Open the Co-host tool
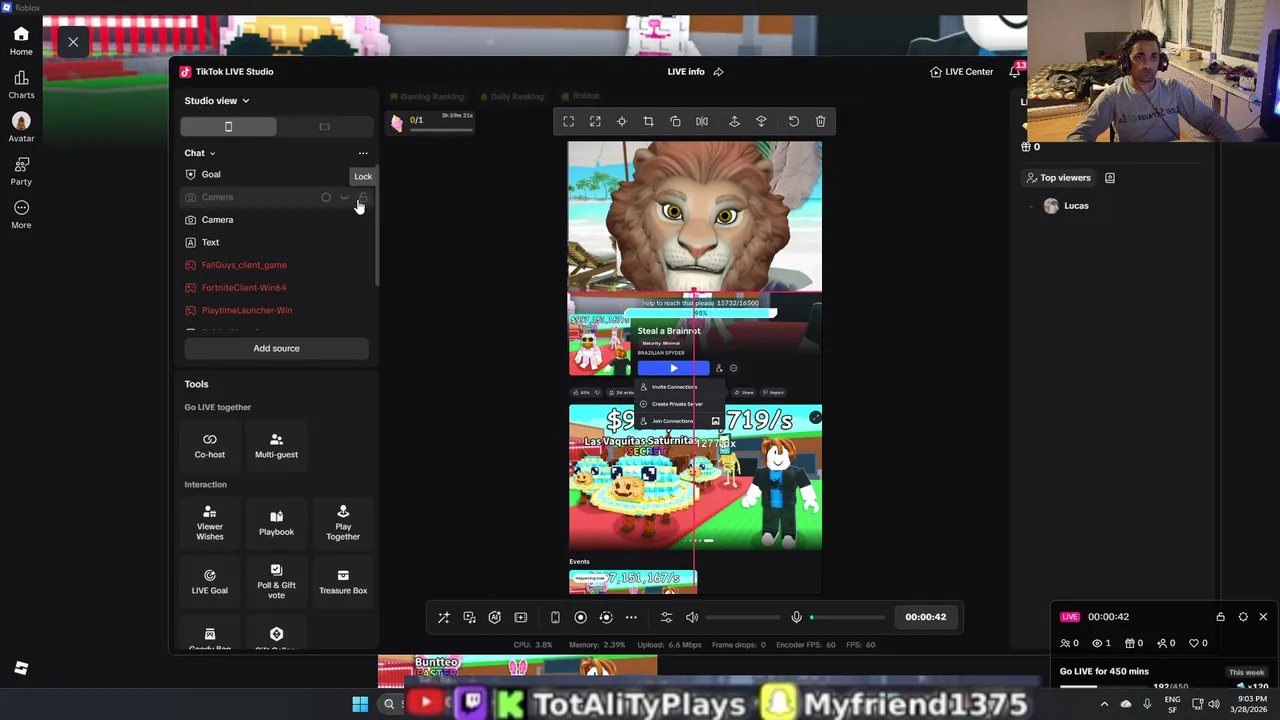 210,446
